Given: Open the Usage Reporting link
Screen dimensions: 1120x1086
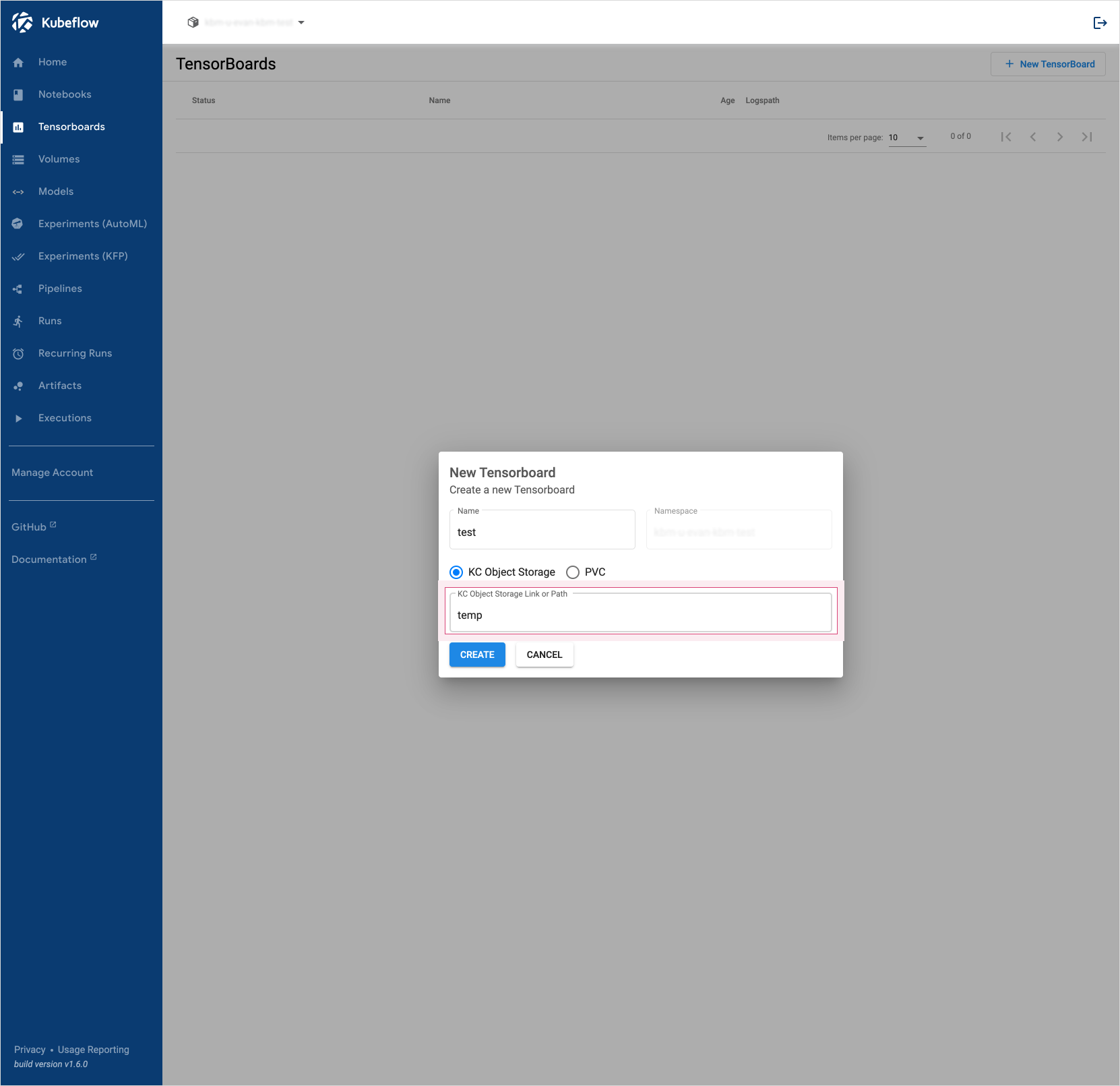Looking at the screenshot, I should tap(94, 1050).
